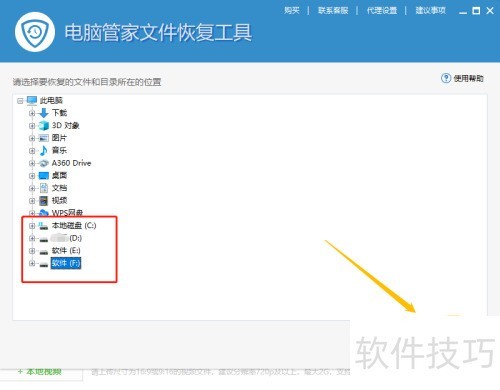Viewport: 500px width, 390px height.
Task: Expand the 桌面 folder node
Action: pos(32,176)
